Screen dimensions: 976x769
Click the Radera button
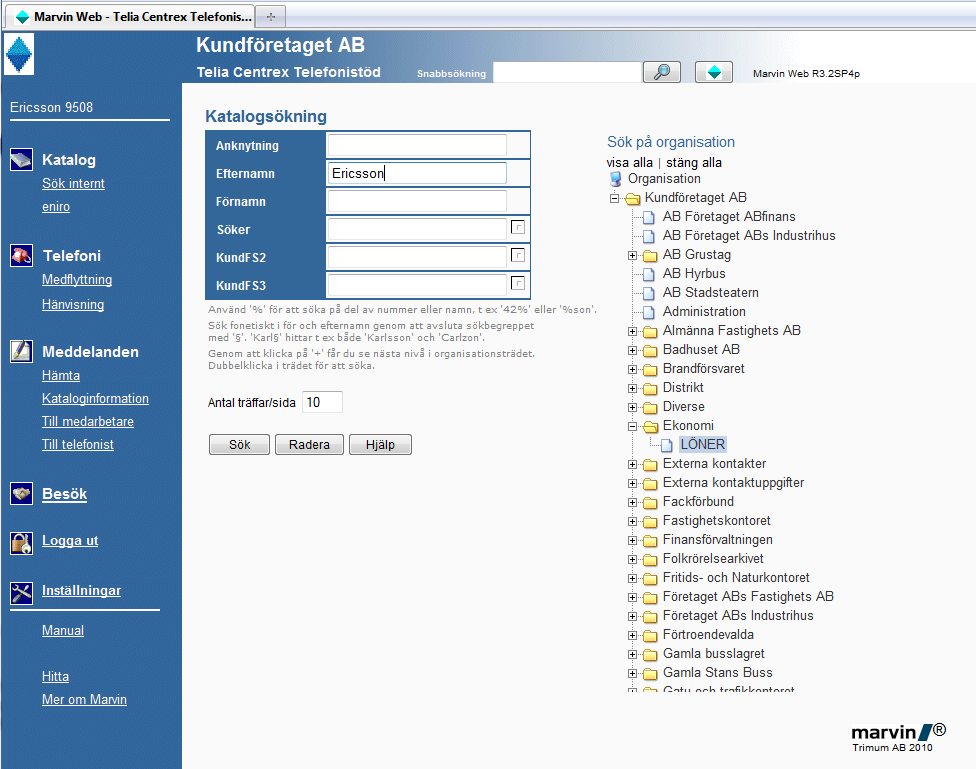click(x=309, y=445)
